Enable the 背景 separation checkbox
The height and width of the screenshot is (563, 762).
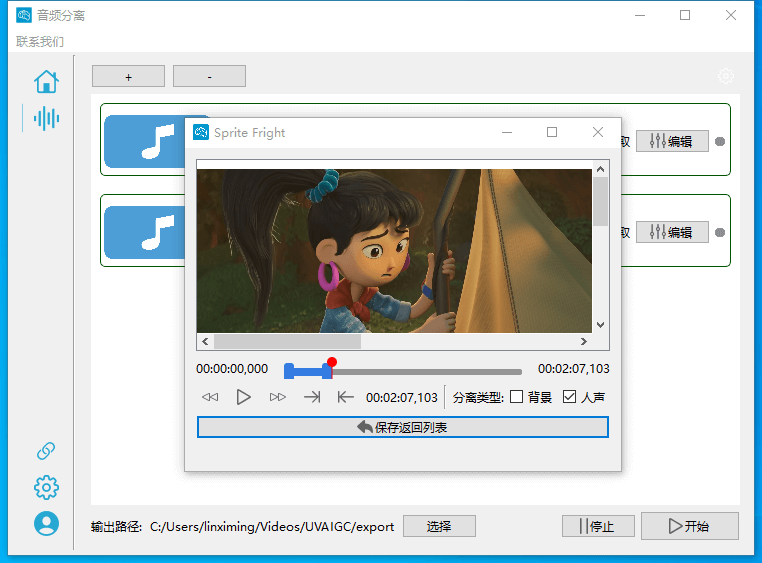[517, 397]
